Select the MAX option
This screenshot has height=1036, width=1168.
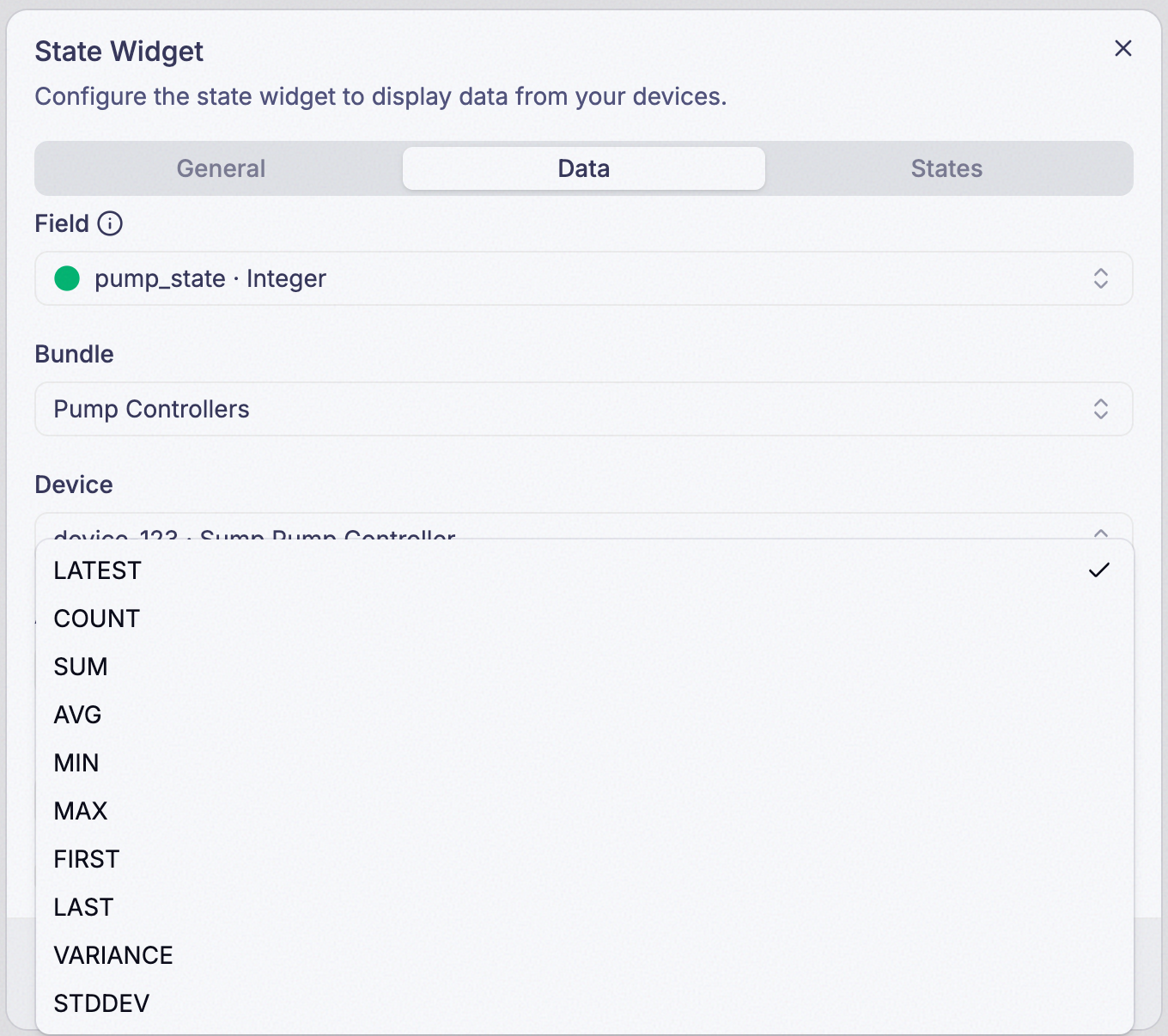pyautogui.click(x=584, y=811)
